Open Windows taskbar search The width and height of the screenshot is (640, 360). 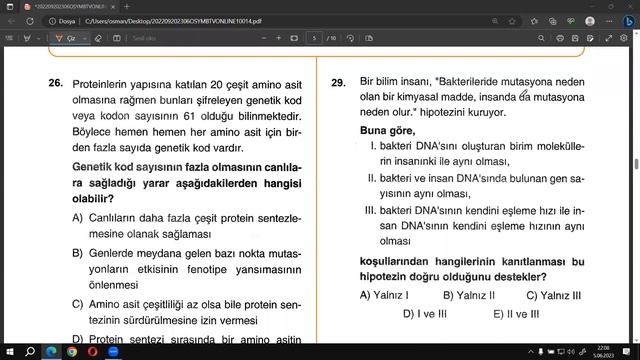[x=30, y=351]
